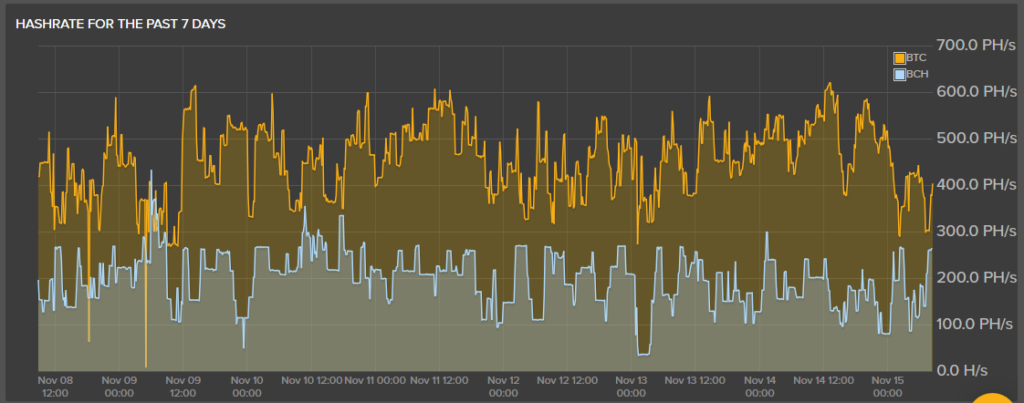
Task: Click the 700.0 PH/s axis label
Action: 974,45
